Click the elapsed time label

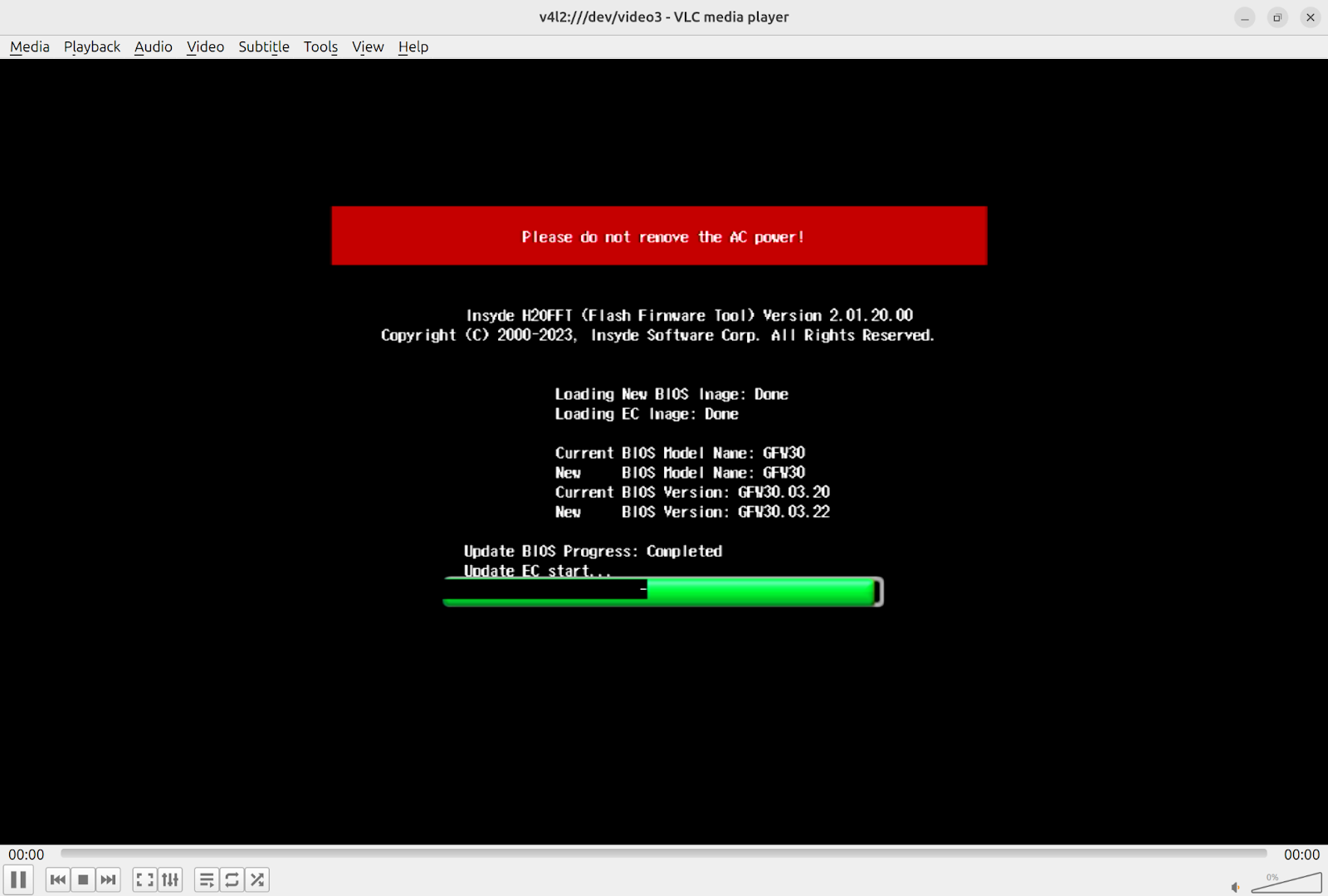tap(27, 855)
